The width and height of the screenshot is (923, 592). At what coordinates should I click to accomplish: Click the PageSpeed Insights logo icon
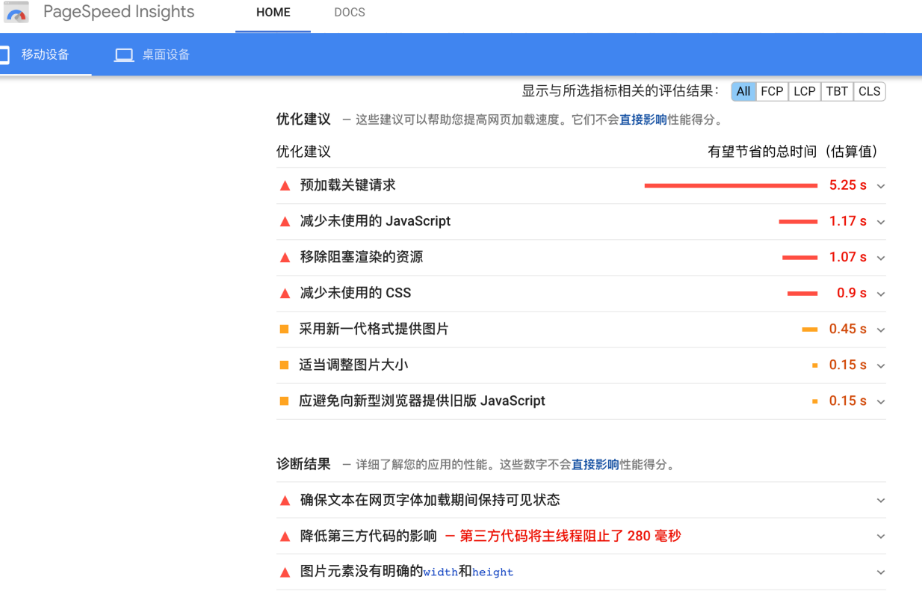[x=16, y=13]
